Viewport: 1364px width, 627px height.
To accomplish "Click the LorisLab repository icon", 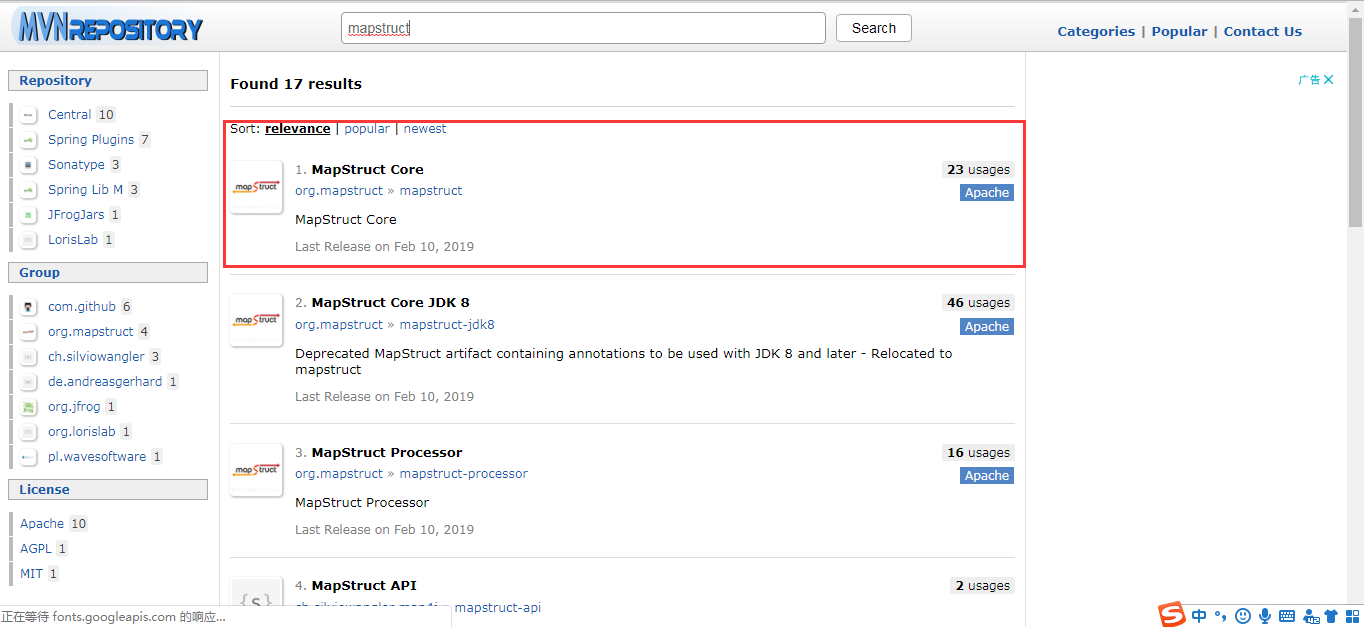I will coord(29,240).
